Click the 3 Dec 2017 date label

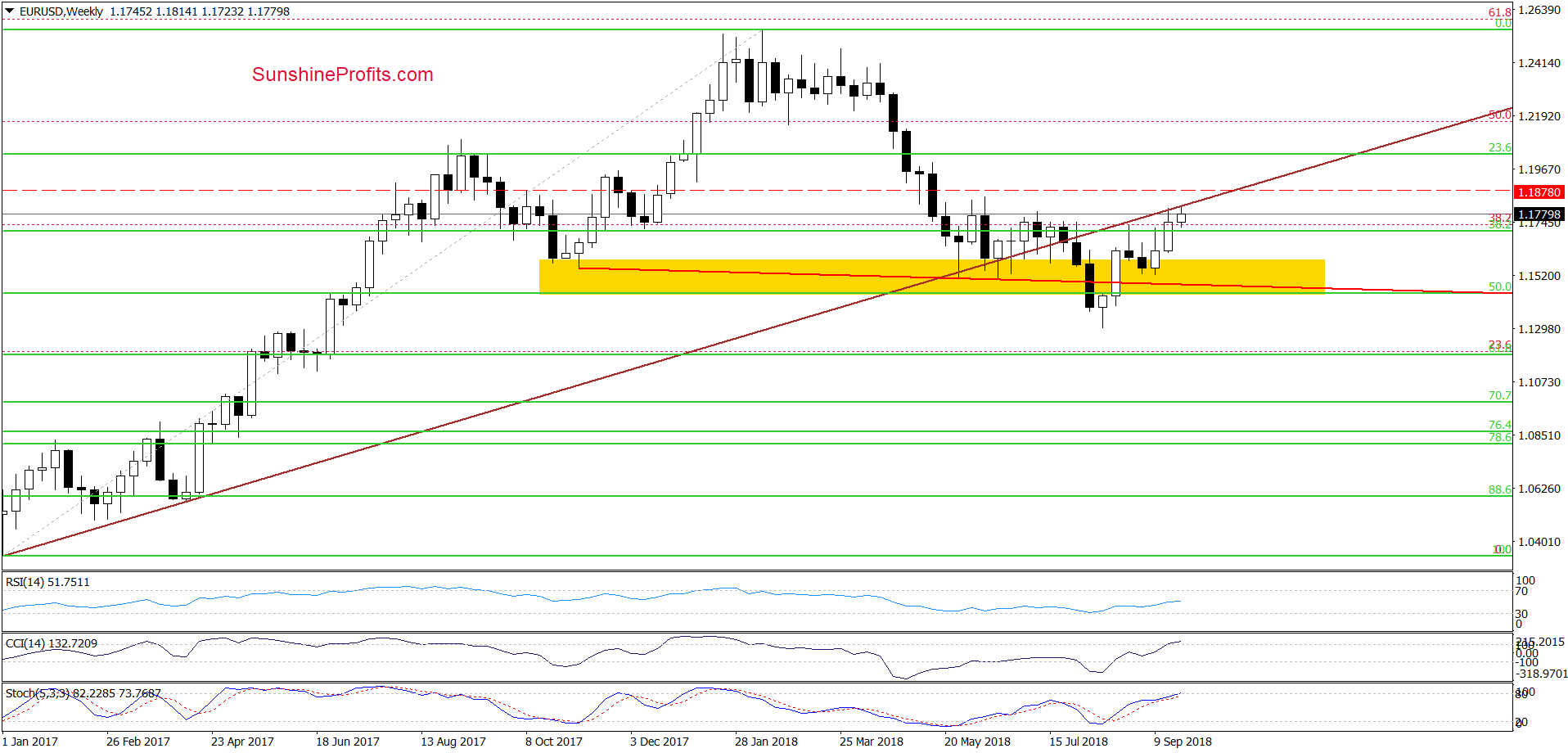(660, 742)
